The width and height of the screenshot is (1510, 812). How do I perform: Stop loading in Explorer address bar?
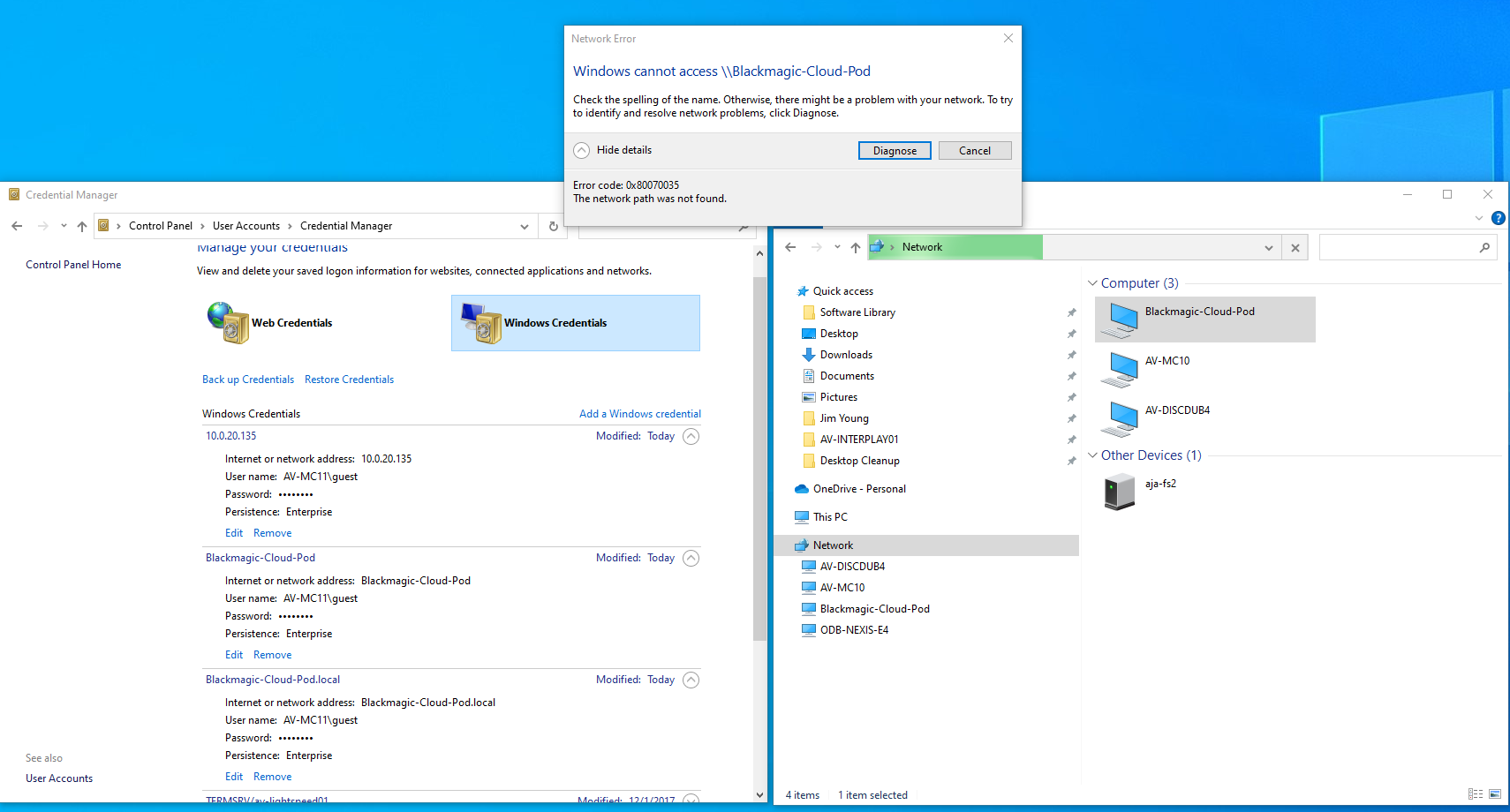(1295, 248)
